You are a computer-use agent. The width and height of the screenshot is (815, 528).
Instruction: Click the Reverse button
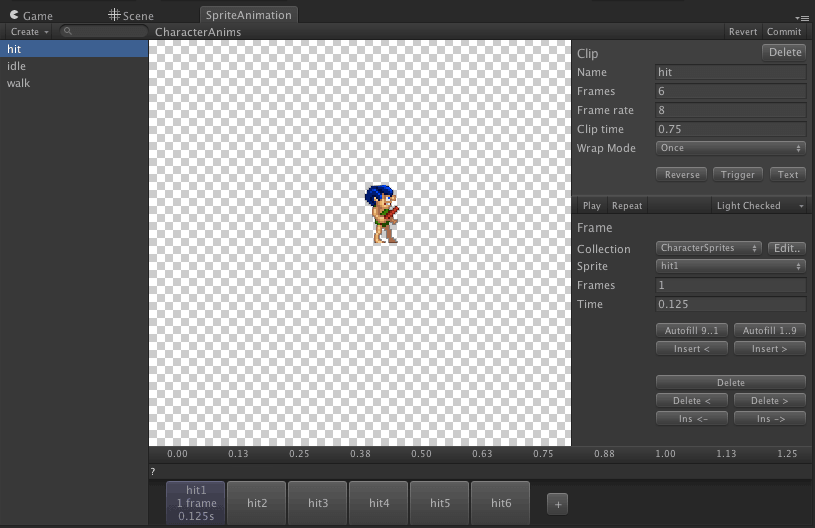pos(682,175)
